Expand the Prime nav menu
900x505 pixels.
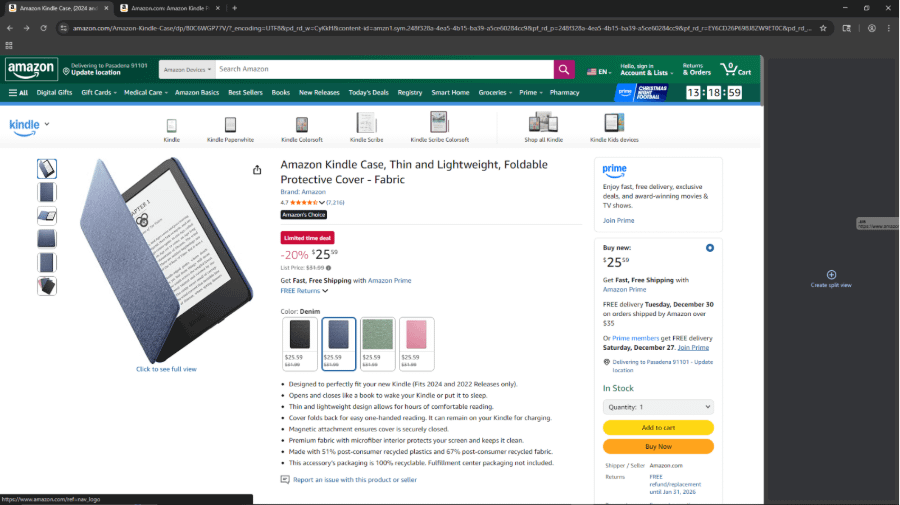(530, 92)
